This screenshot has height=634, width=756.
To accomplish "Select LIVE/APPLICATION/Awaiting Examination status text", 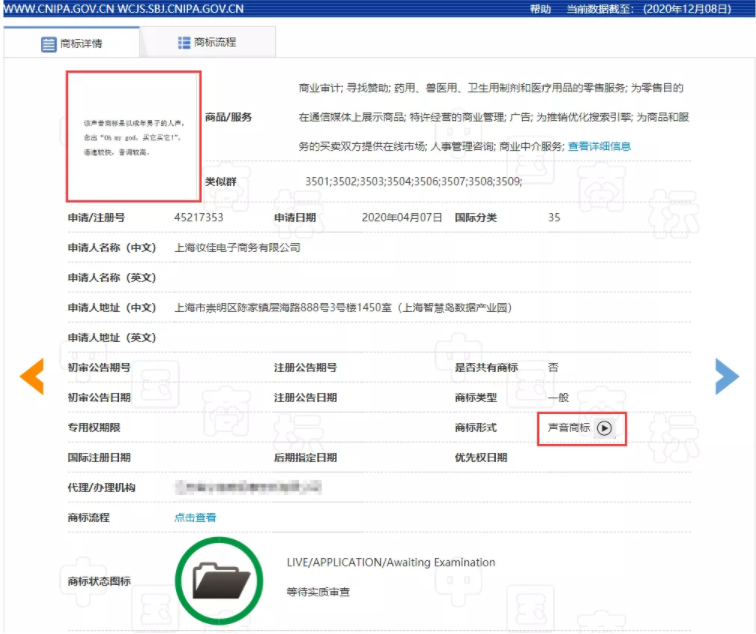I will point(391,562).
